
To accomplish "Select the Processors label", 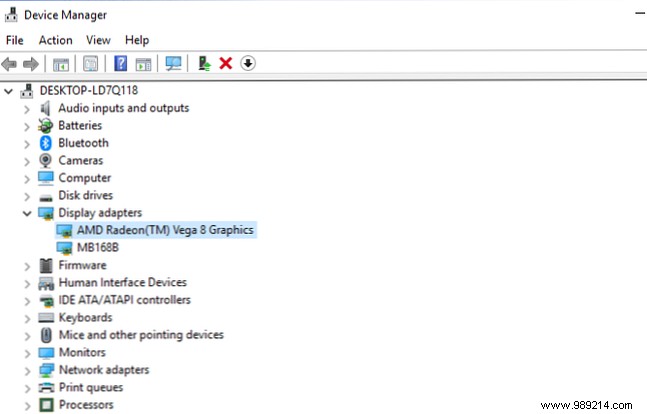I will [x=86, y=405].
